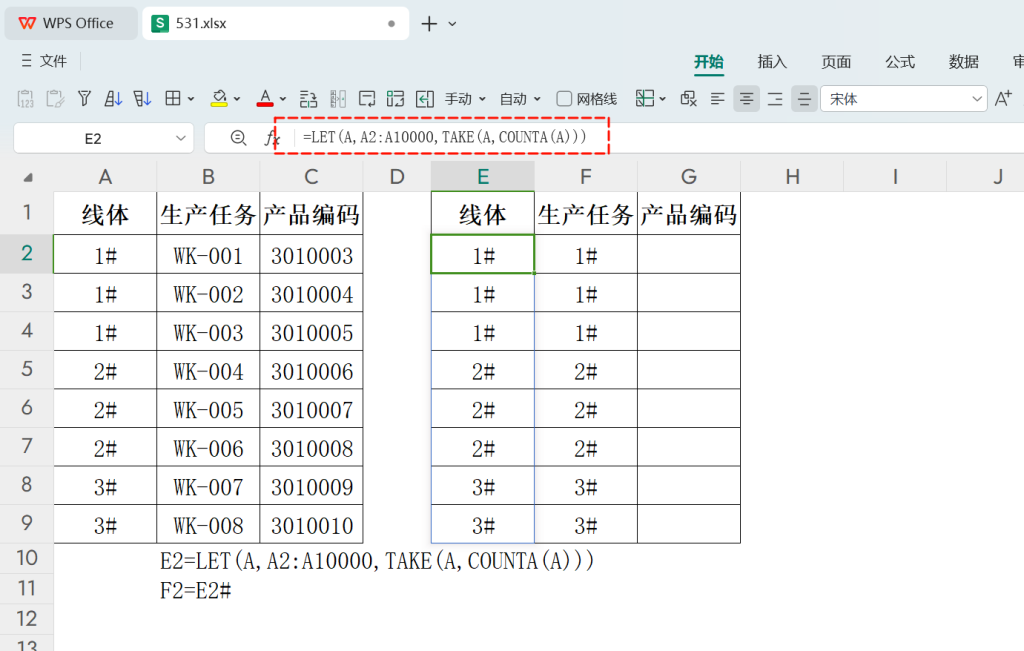Click the E2=LET formula text in row 10
Viewport: 1024px width, 651px height.
(x=377, y=560)
